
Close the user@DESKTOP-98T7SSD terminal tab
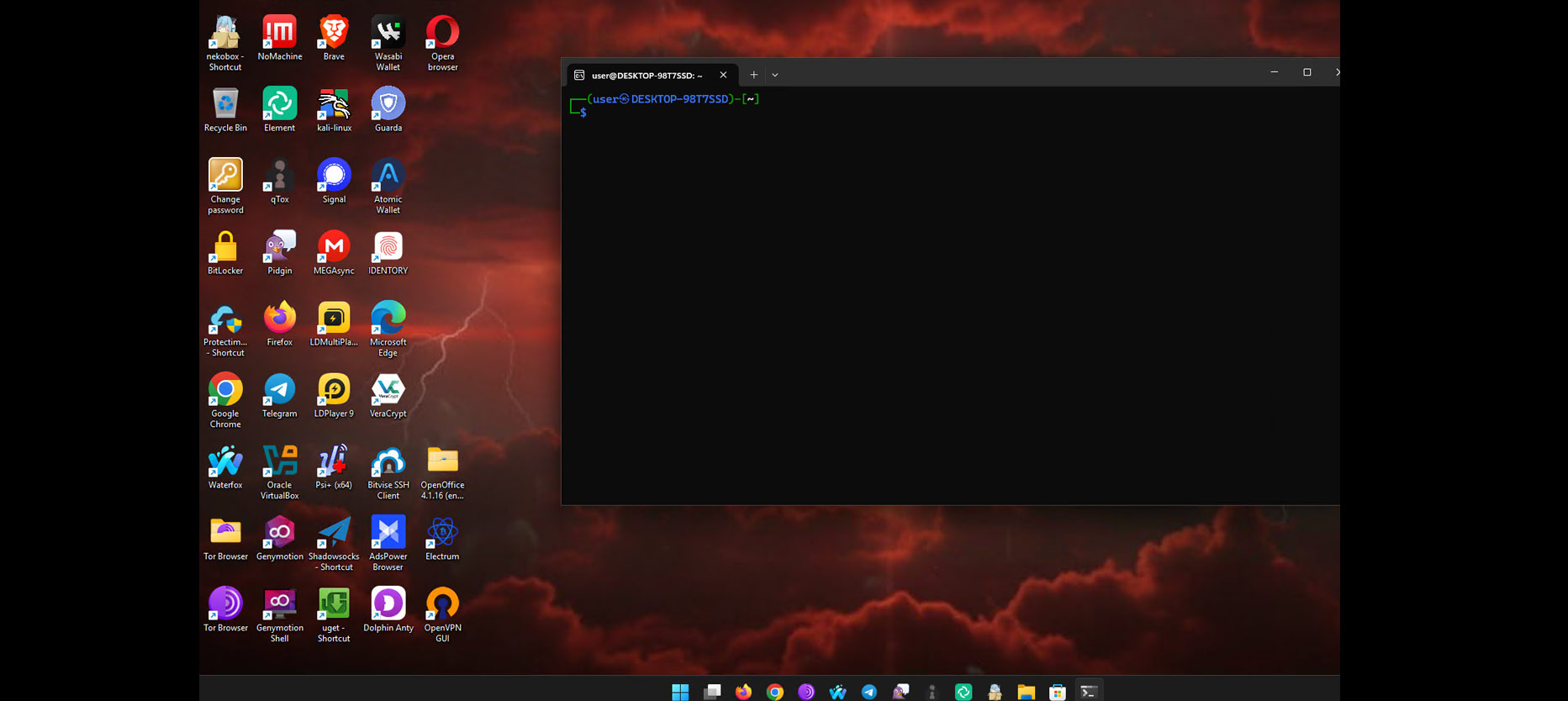tap(723, 75)
